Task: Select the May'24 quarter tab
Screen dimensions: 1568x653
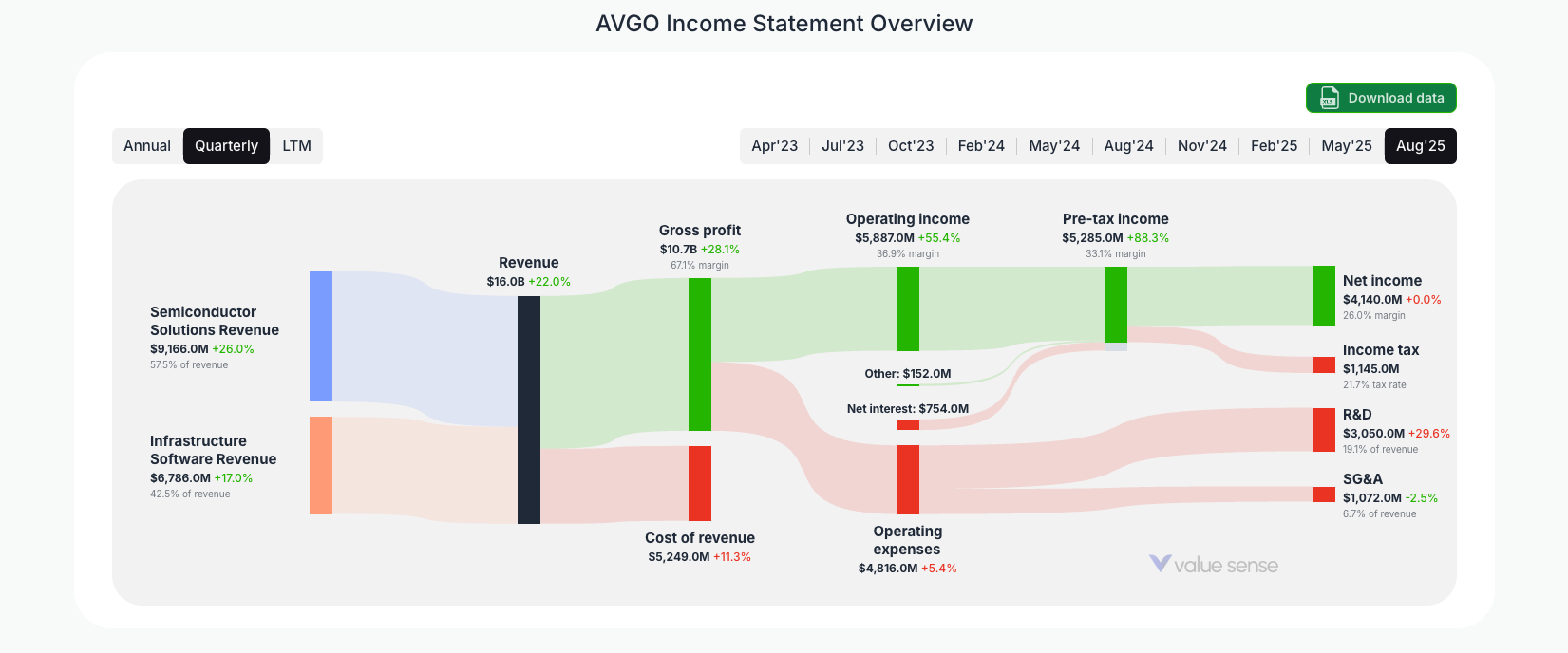Action: (1054, 145)
